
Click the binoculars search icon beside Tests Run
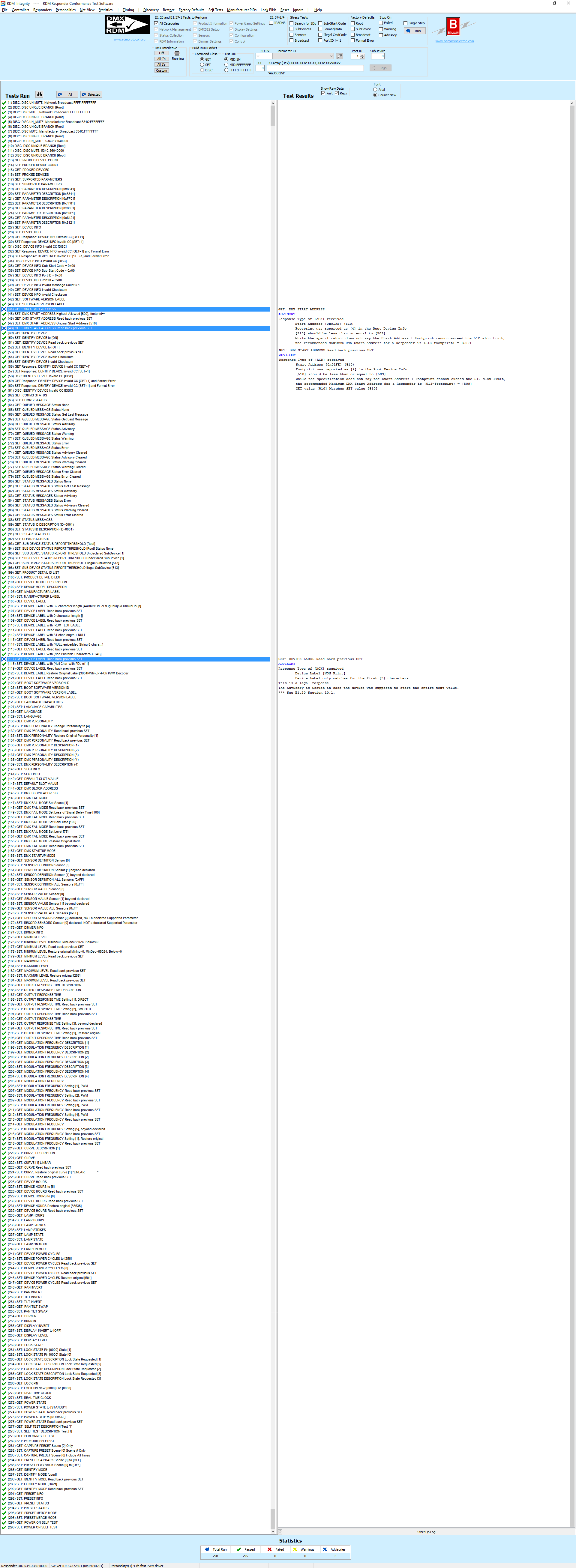pos(39,94)
